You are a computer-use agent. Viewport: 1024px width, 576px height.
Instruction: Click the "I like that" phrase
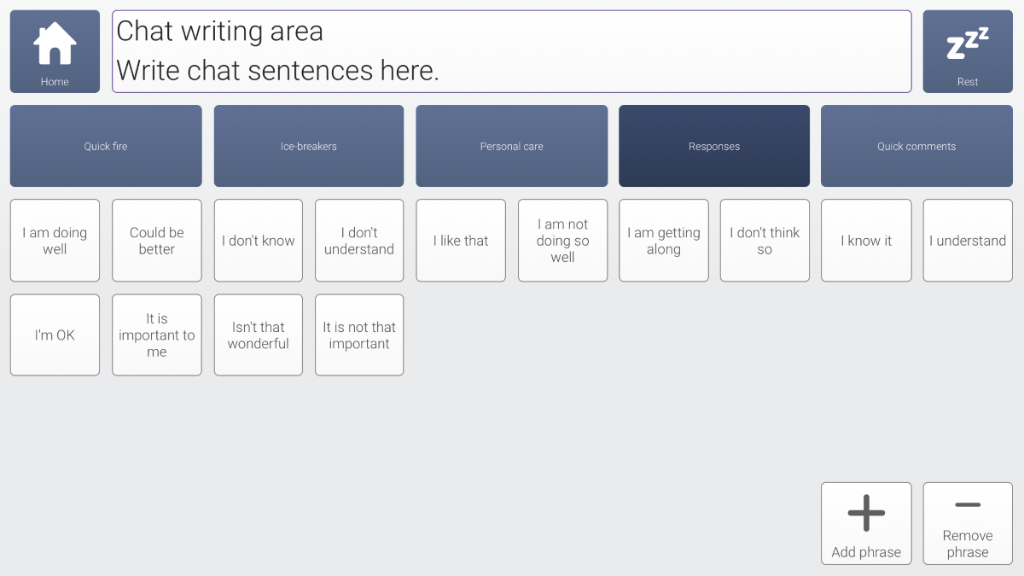click(461, 241)
